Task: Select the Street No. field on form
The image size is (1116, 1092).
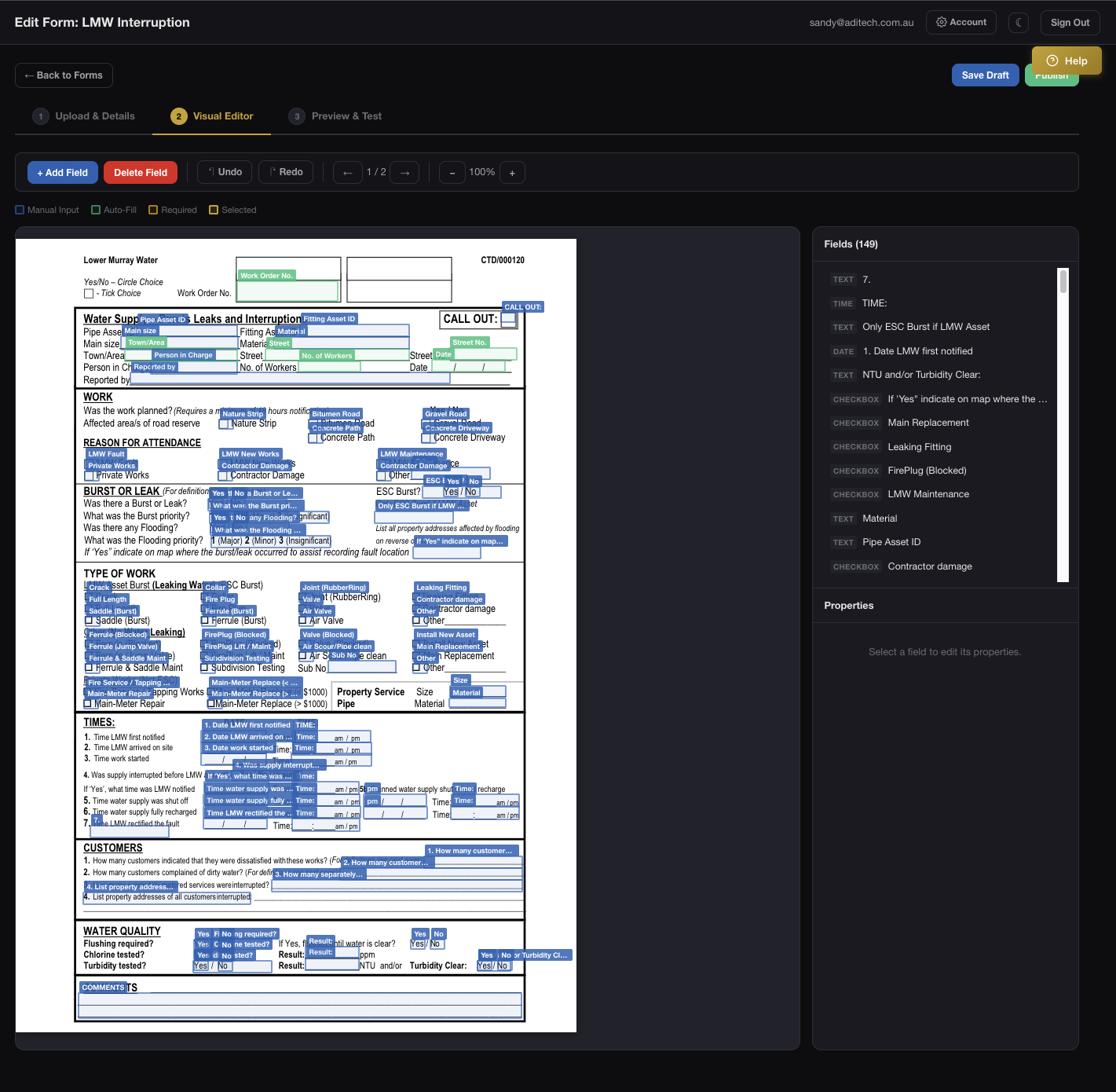Action: coord(483,354)
